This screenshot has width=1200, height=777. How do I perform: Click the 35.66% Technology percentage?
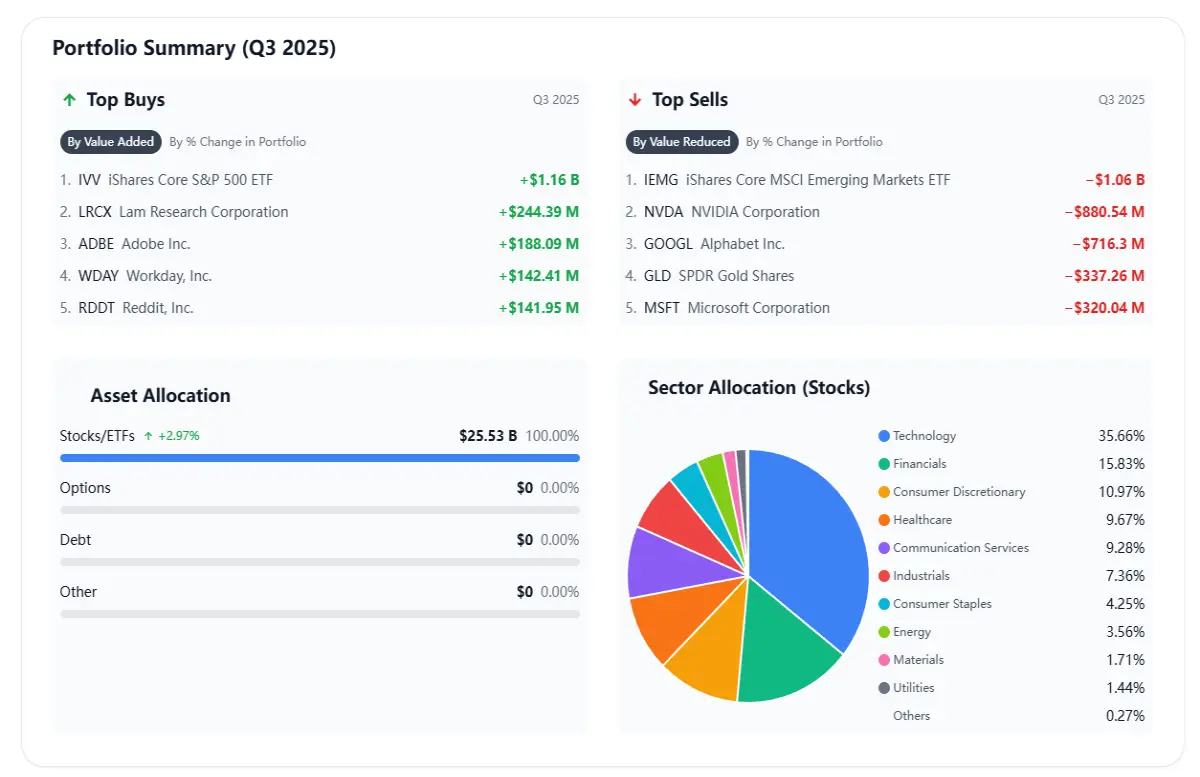coord(1122,436)
